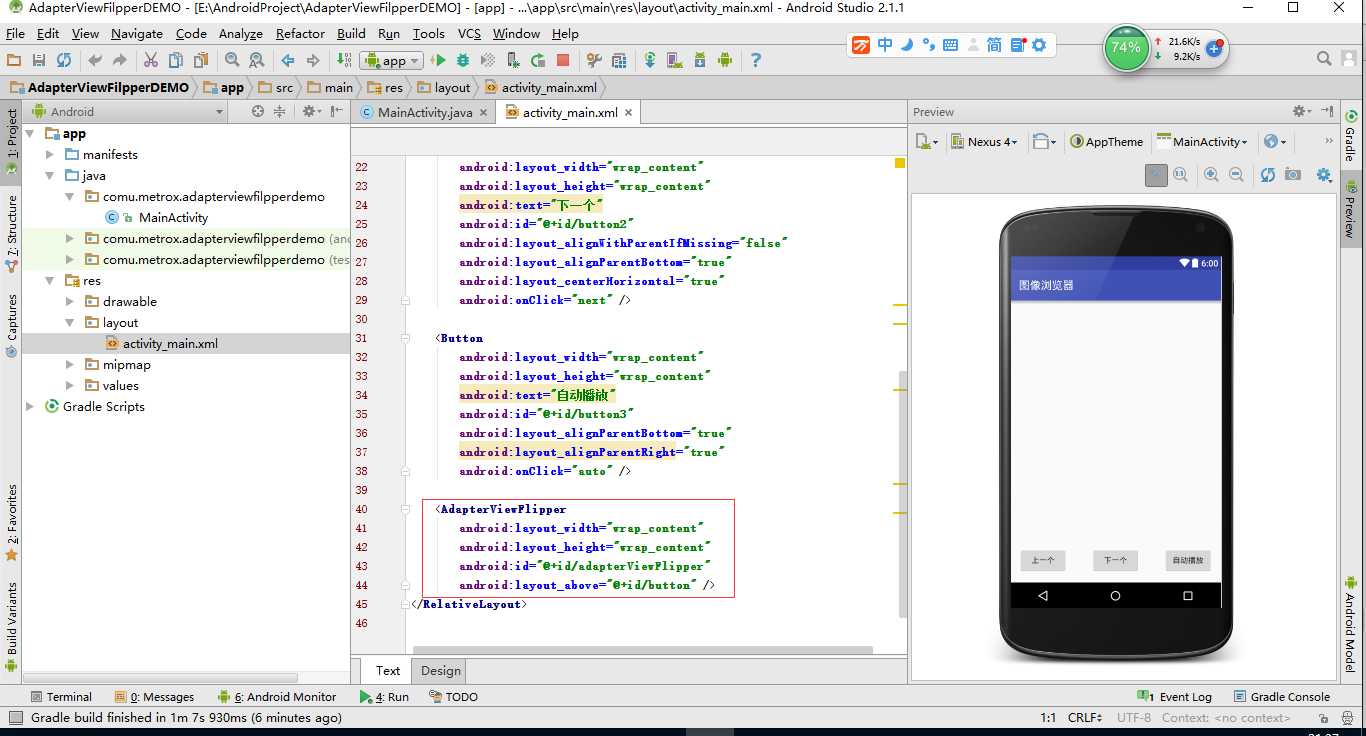Toggle the Favorites tool window
Viewport: 1366px width, 736px height.
pos(11,521)
